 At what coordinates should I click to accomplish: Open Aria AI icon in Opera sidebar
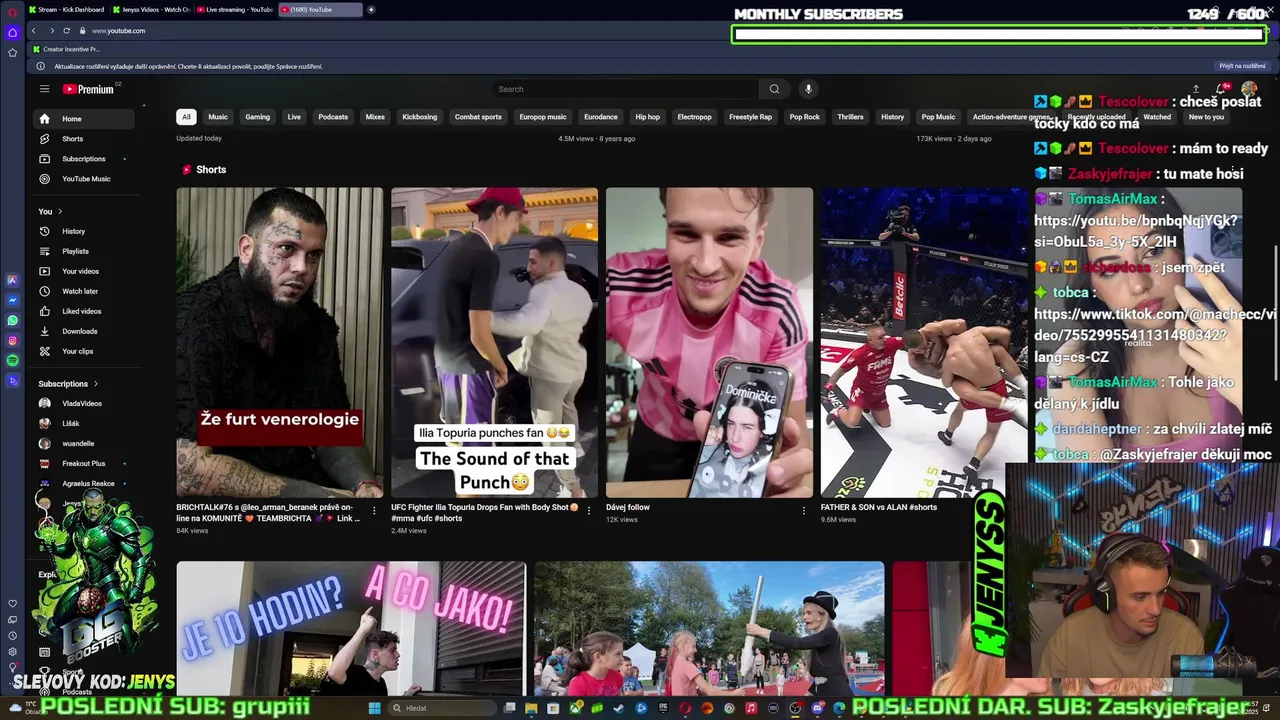coord(12,280)
